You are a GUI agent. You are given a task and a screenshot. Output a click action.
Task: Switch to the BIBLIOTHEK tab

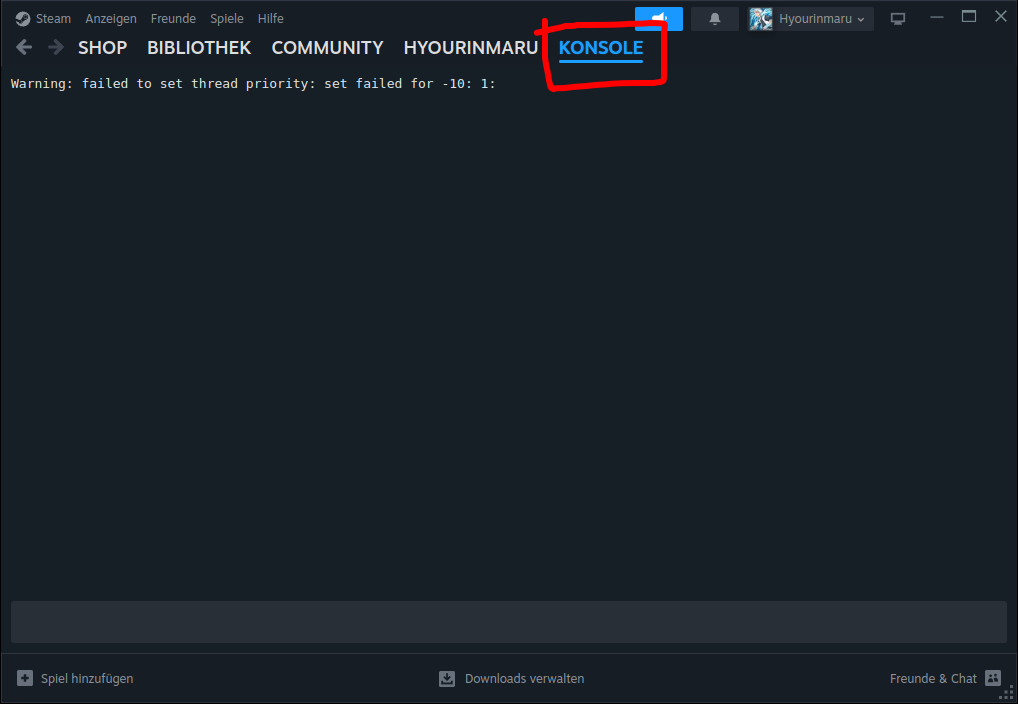point(199,48)
